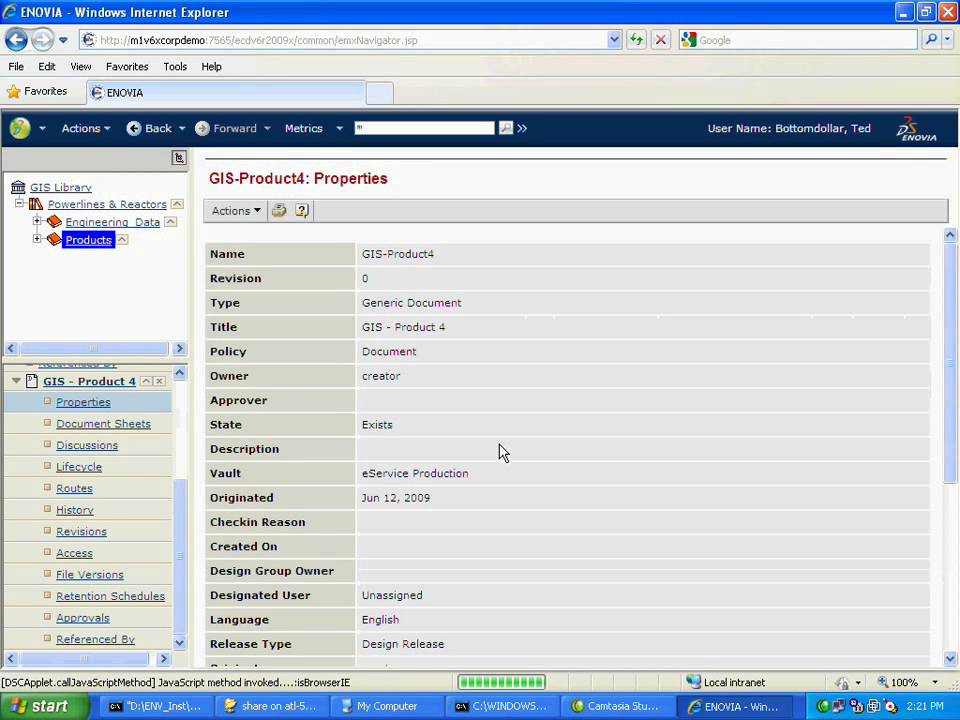Toggle the tree panel icon above GIS Library
The width and height of the screenshot is (960, 720).
point(179,158)
